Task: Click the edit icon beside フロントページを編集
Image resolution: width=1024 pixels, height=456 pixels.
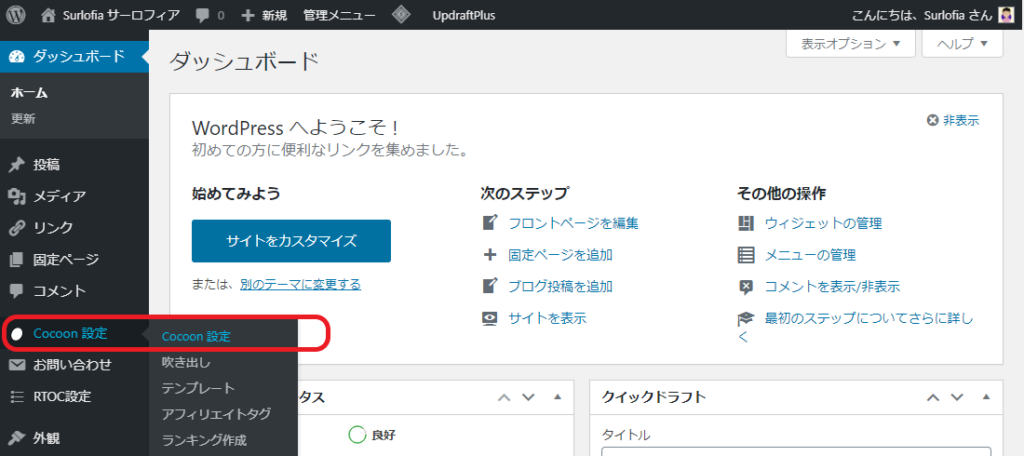Action: pos(490,223)
